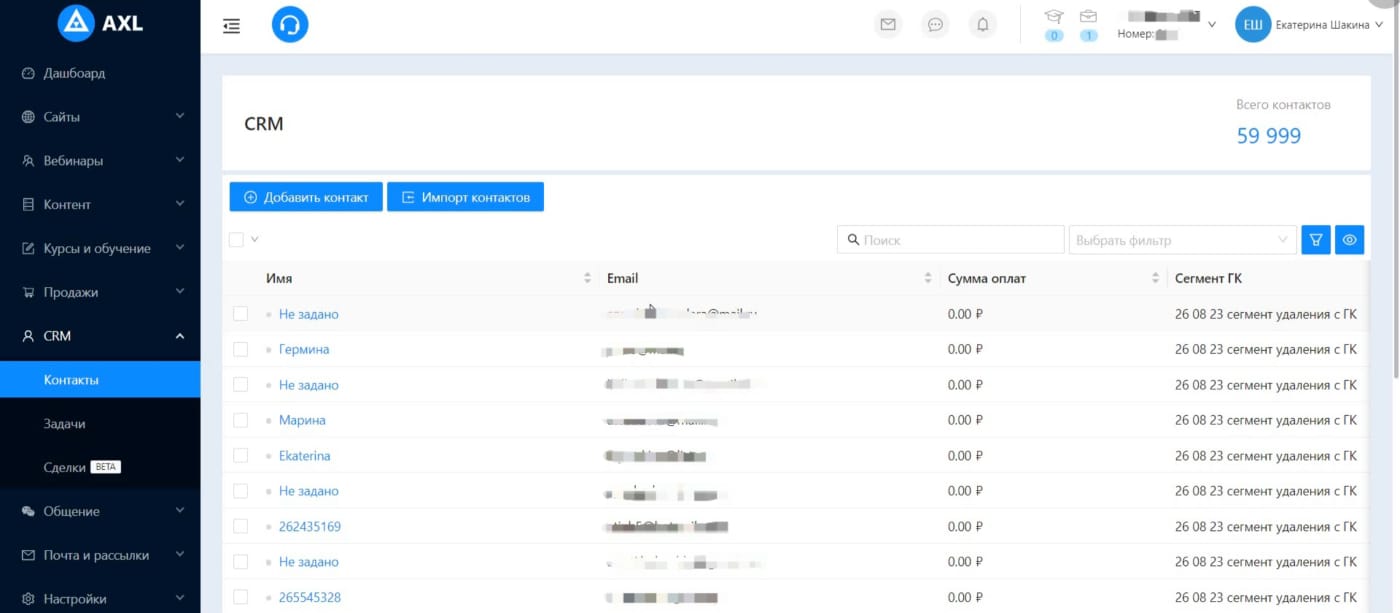Click the Импорт контактов button
Screen dimensions: 1400x613
pyautogui.click(x=465, y=197)
